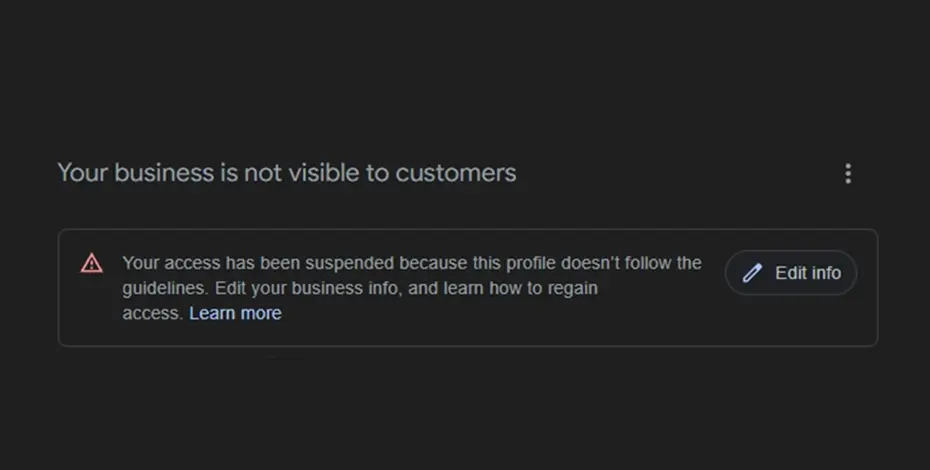Click the 'Edit info' label text
930x470 pixels.
808,273
